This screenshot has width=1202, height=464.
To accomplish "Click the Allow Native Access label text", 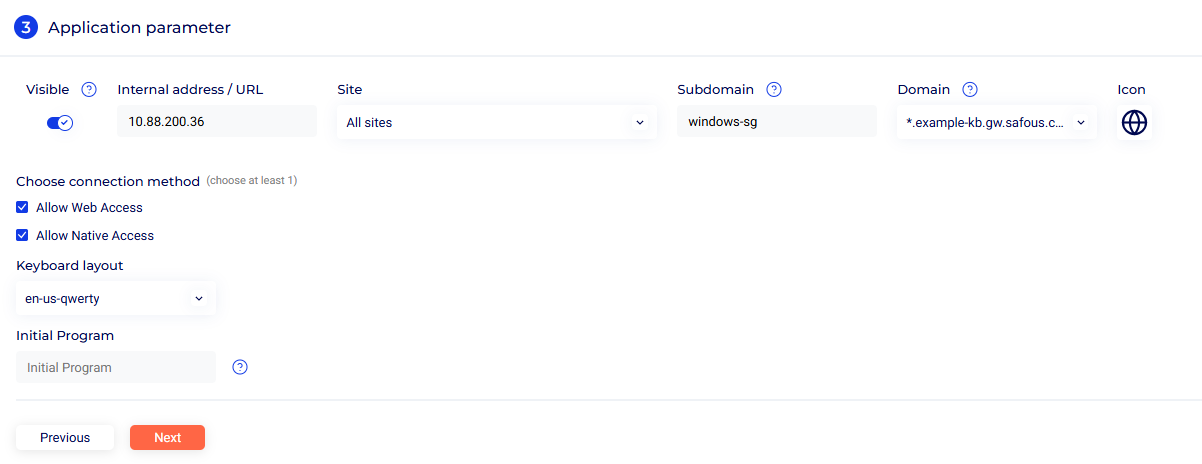I will [95, 236].
